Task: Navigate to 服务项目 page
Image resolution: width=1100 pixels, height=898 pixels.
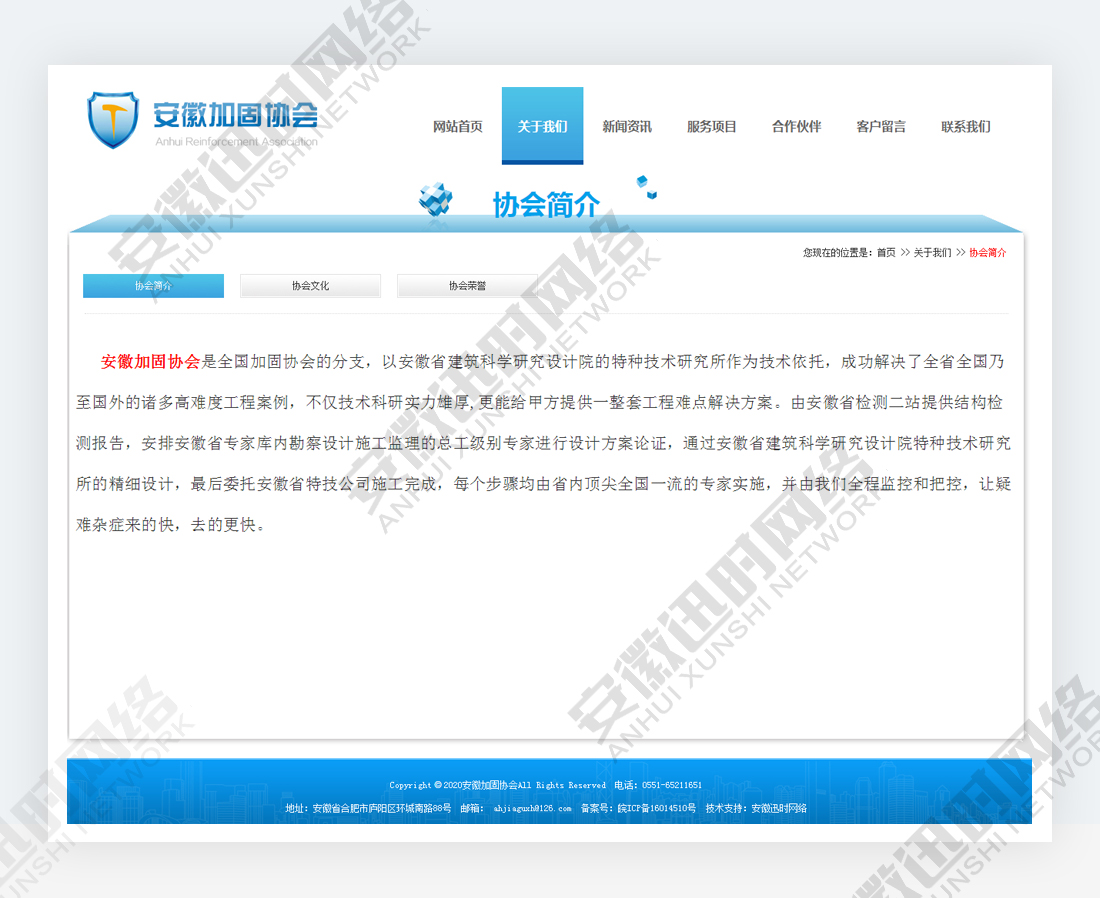Action: coord(712,127)
